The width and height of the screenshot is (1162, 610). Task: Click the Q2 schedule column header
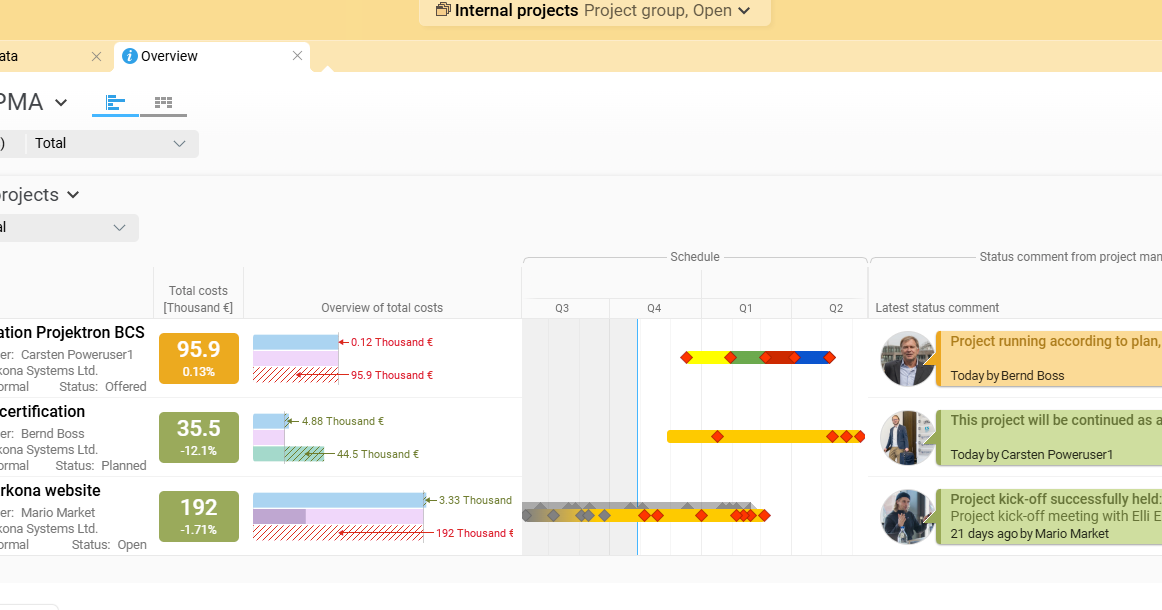click(x=836, y=308)
